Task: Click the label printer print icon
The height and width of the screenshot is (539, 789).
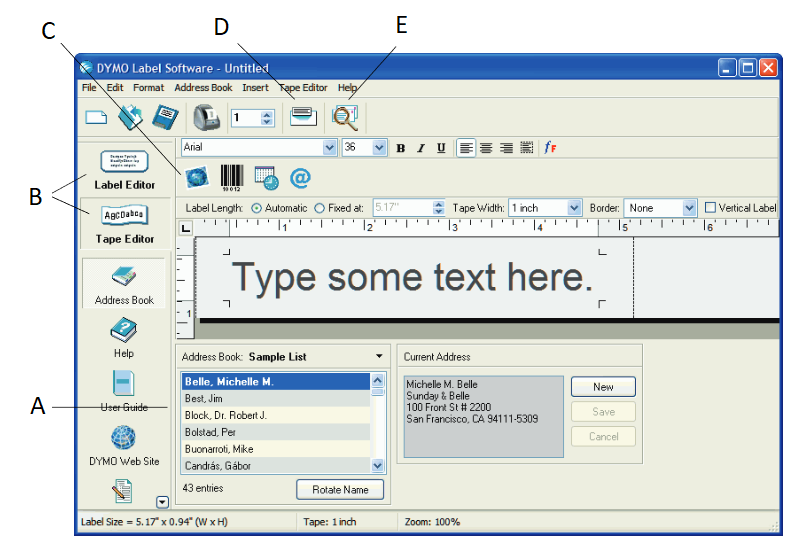Action: tap(206, 117)
